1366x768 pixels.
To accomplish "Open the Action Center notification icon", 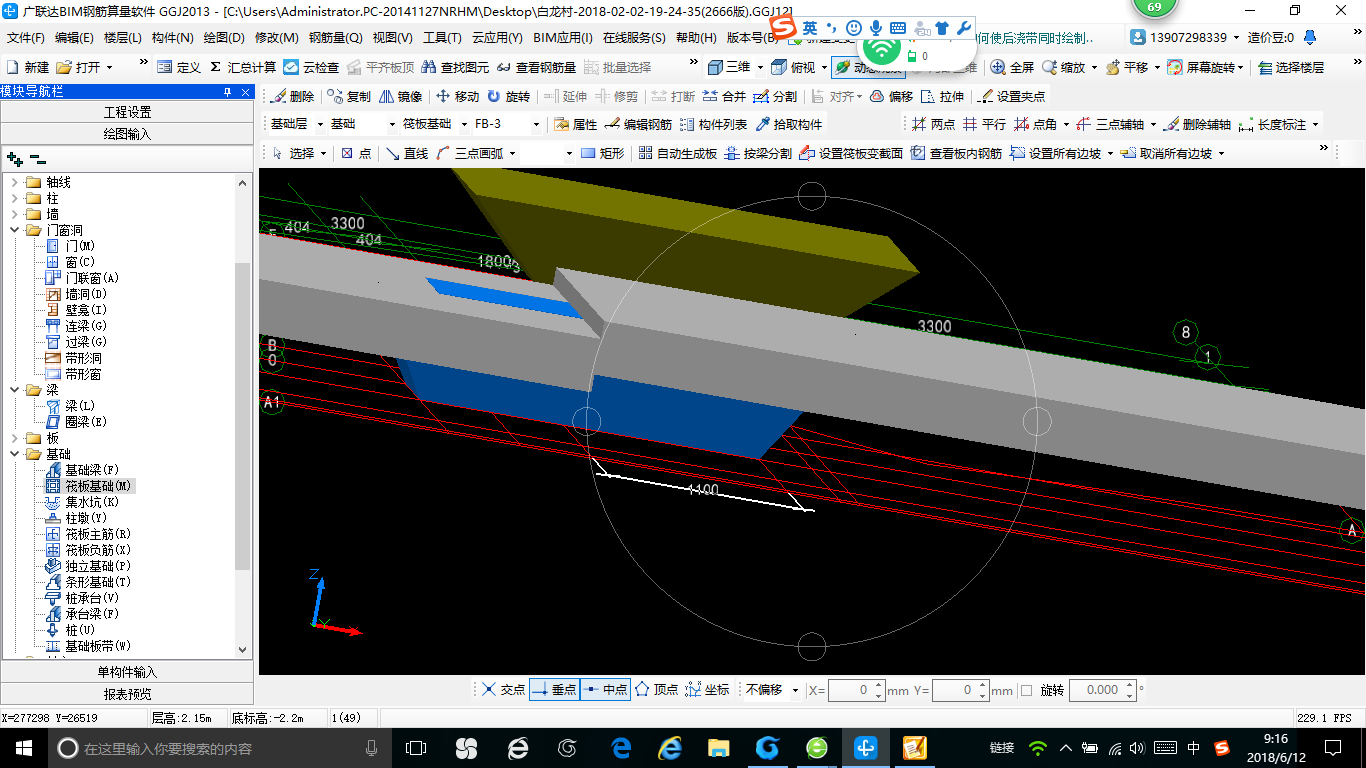I will point(1332,747).
